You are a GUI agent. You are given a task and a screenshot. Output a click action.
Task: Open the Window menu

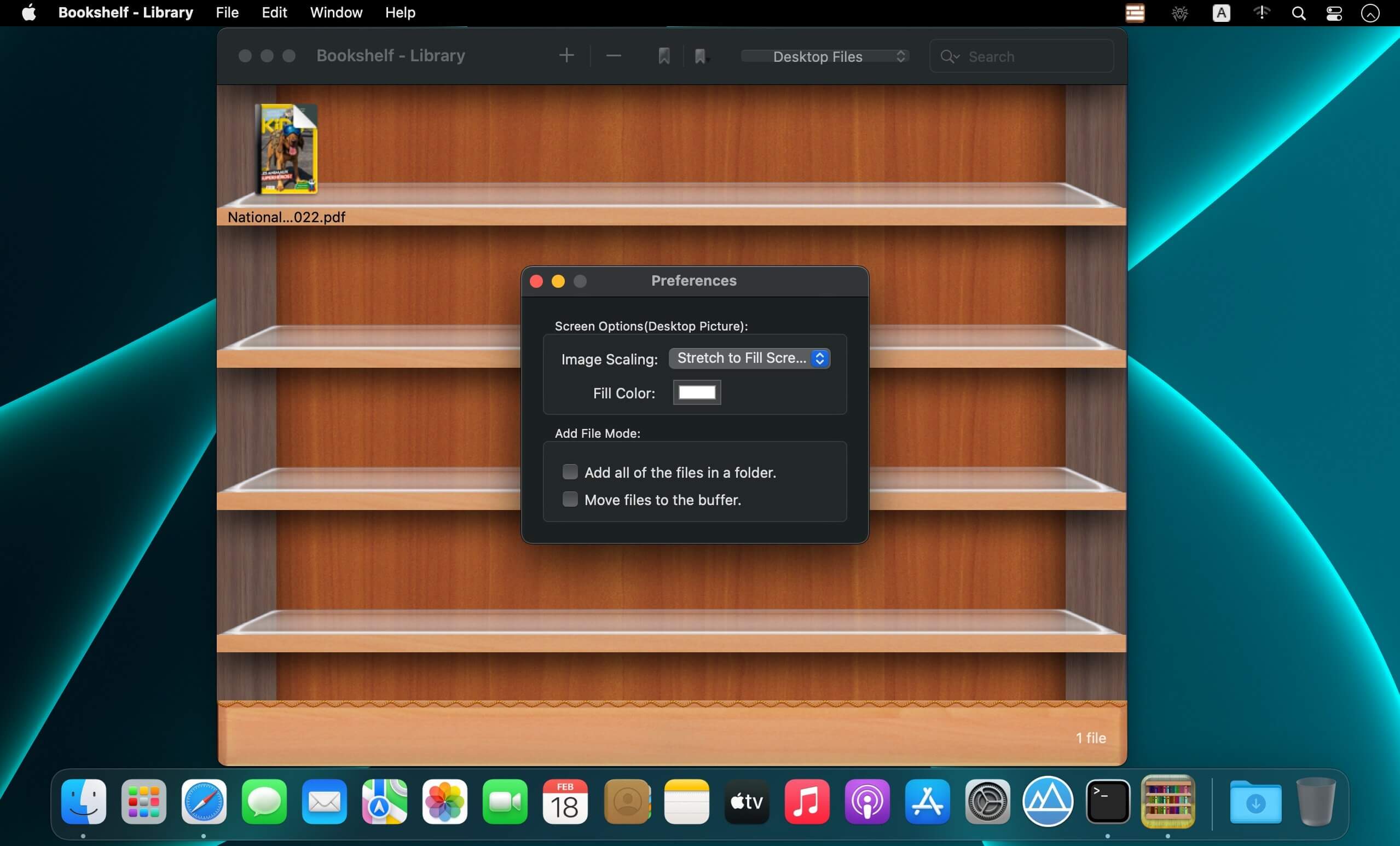(x=336, y=13)
